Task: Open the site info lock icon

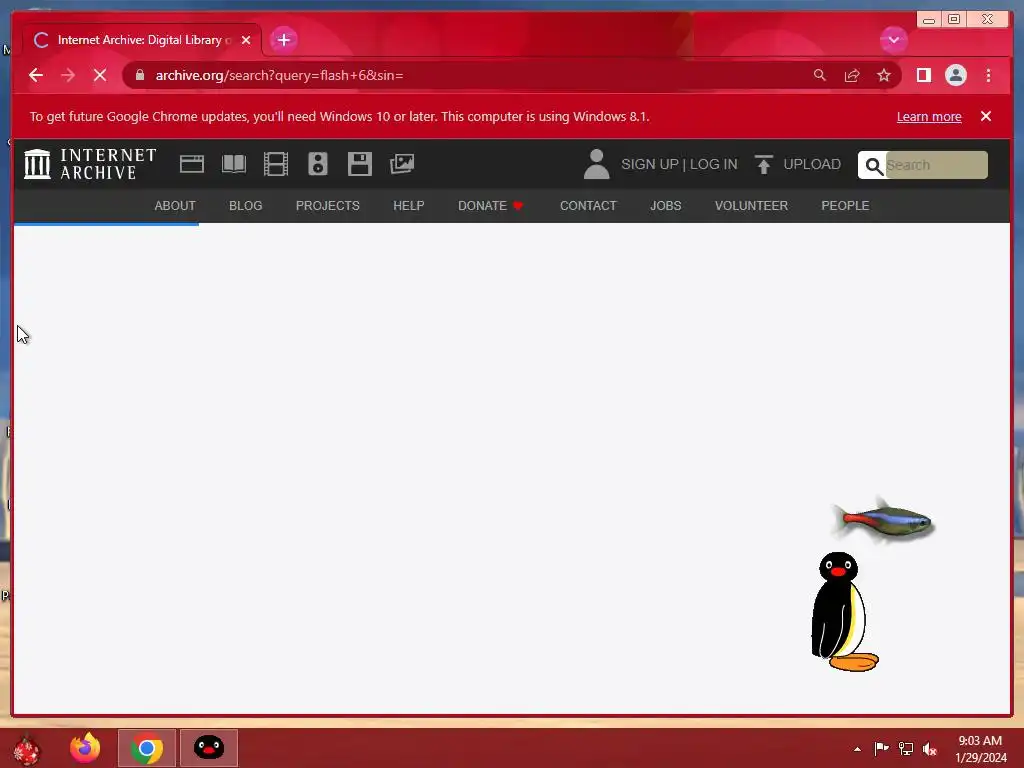Action: click(x=140, y=75)
